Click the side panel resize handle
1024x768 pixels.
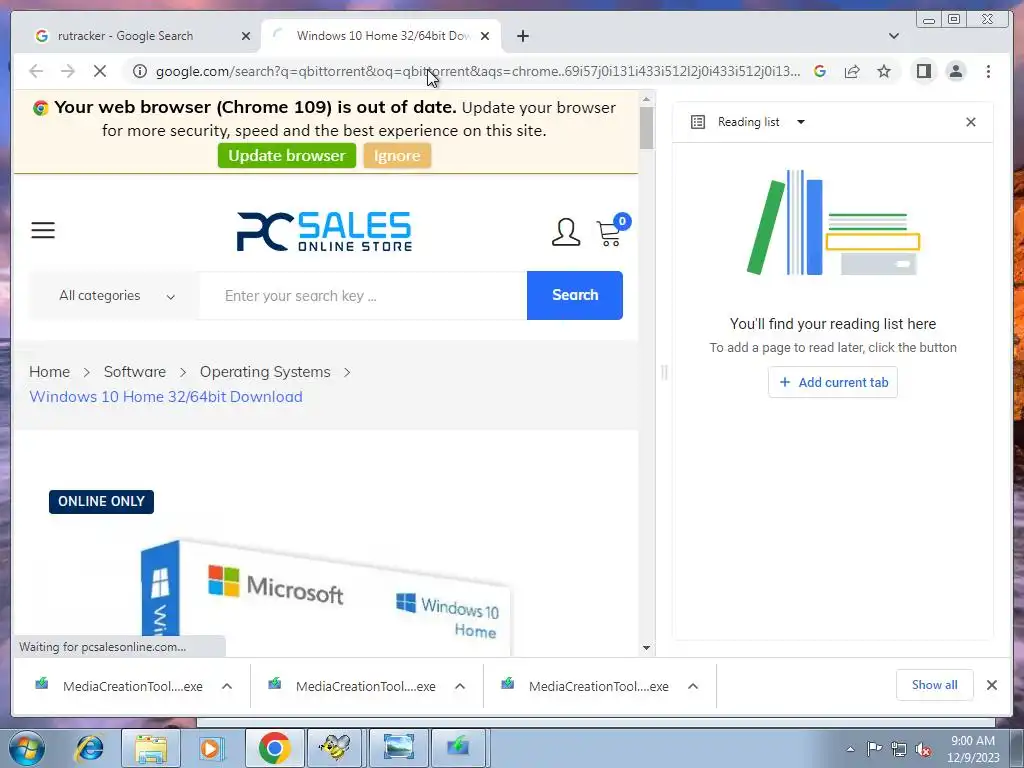tap(664, 372)
